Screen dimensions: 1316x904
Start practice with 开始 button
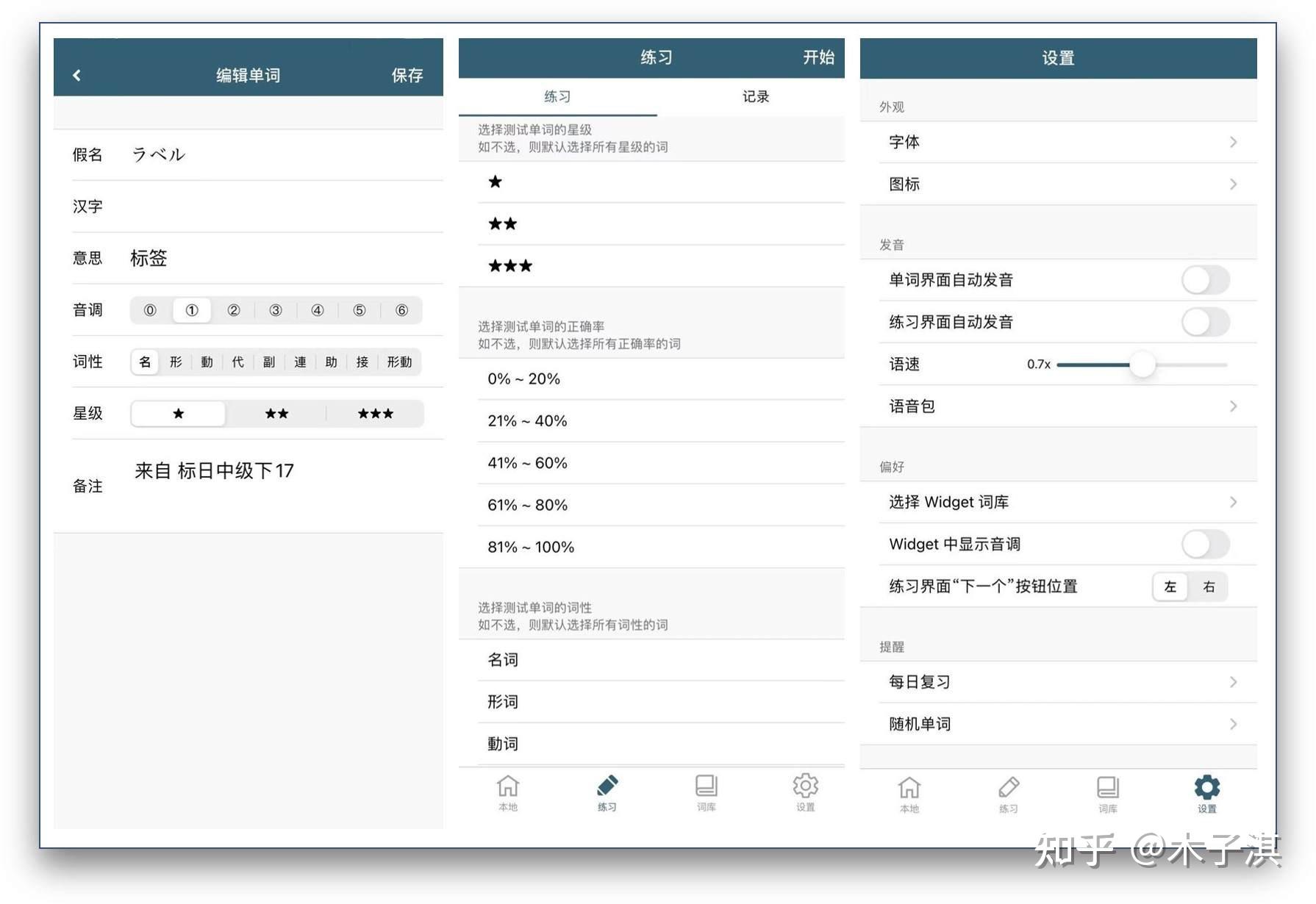818,57
